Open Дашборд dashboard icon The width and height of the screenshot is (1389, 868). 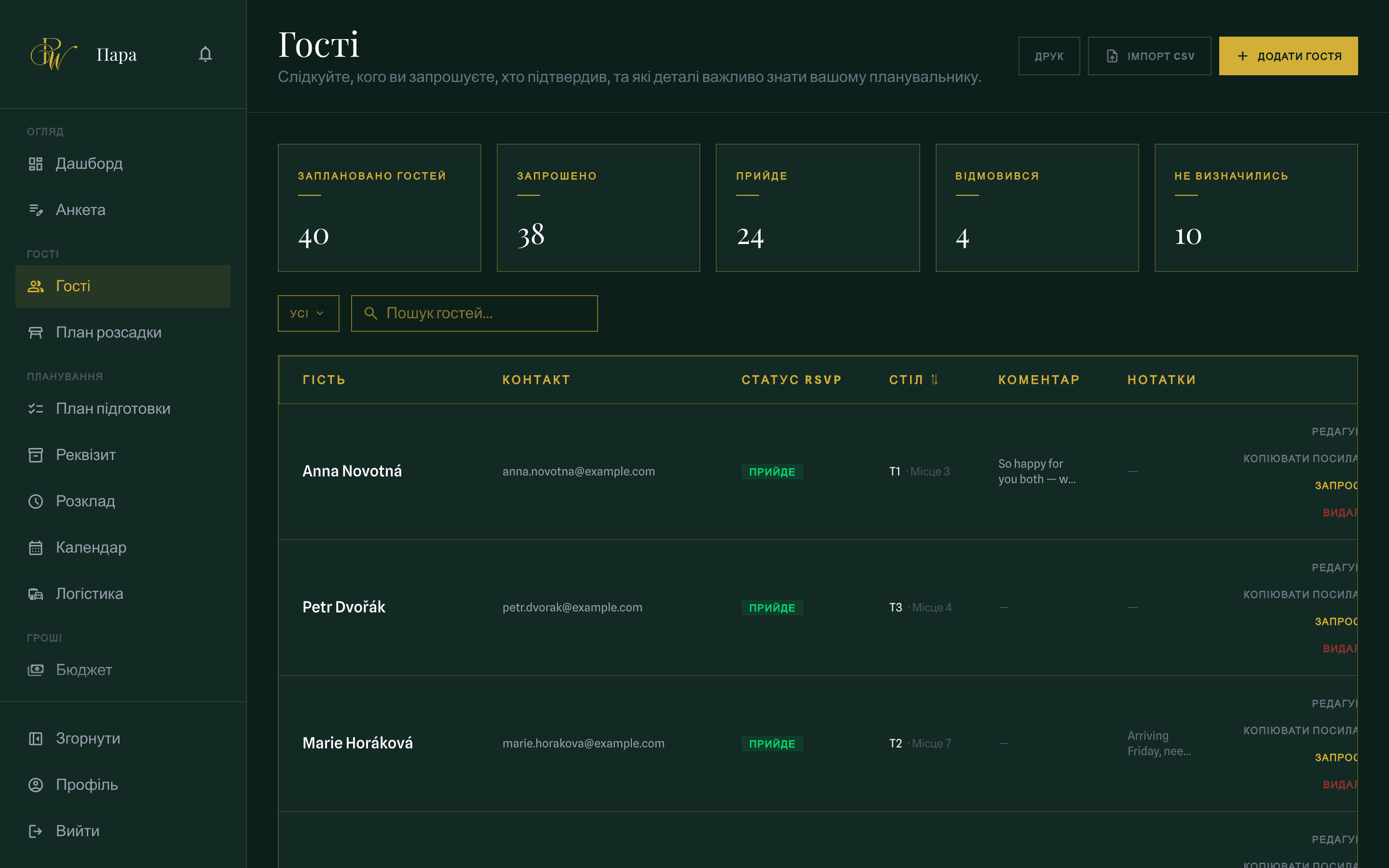pos(36,164)
